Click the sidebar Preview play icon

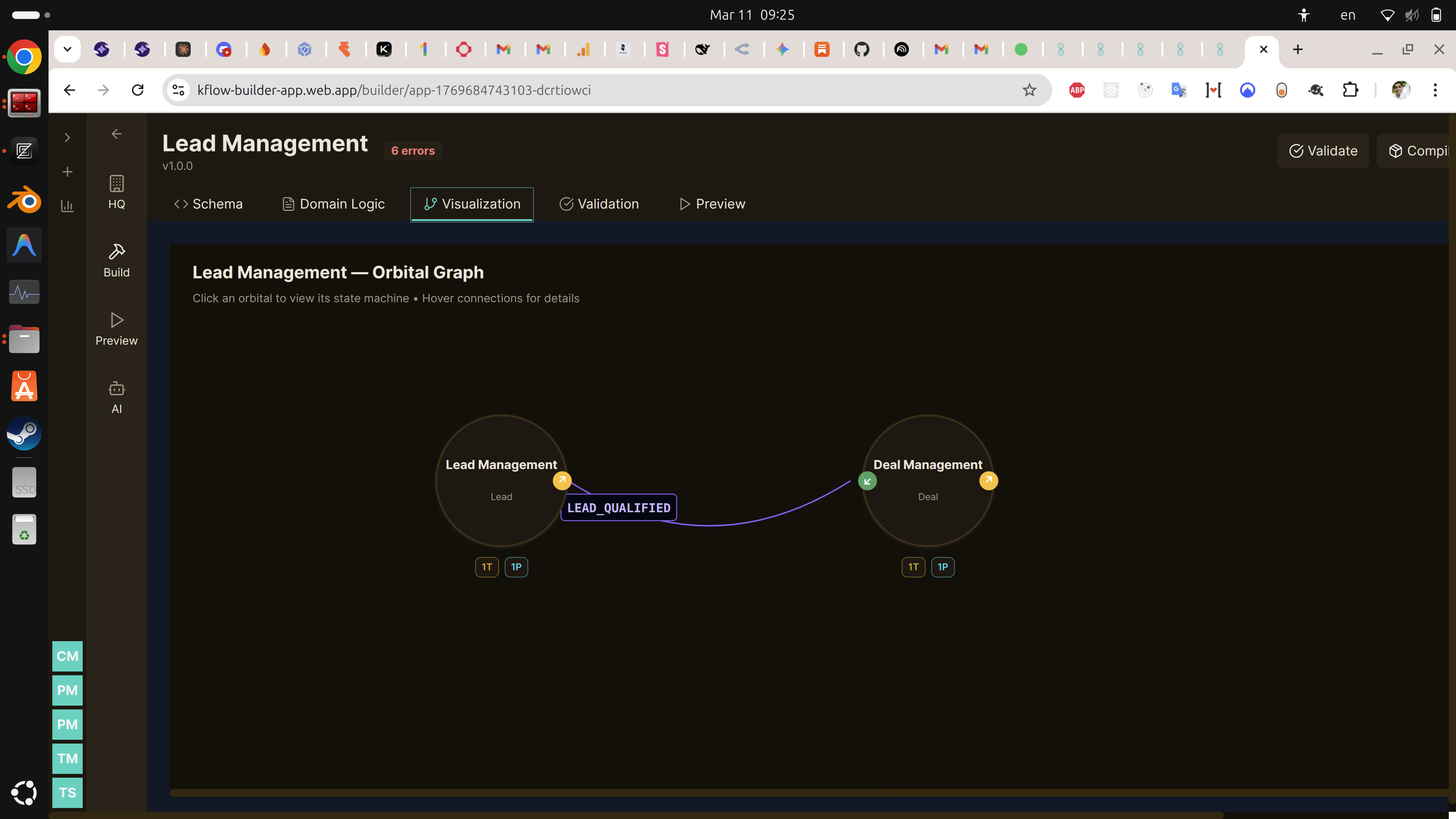(116, 320)
